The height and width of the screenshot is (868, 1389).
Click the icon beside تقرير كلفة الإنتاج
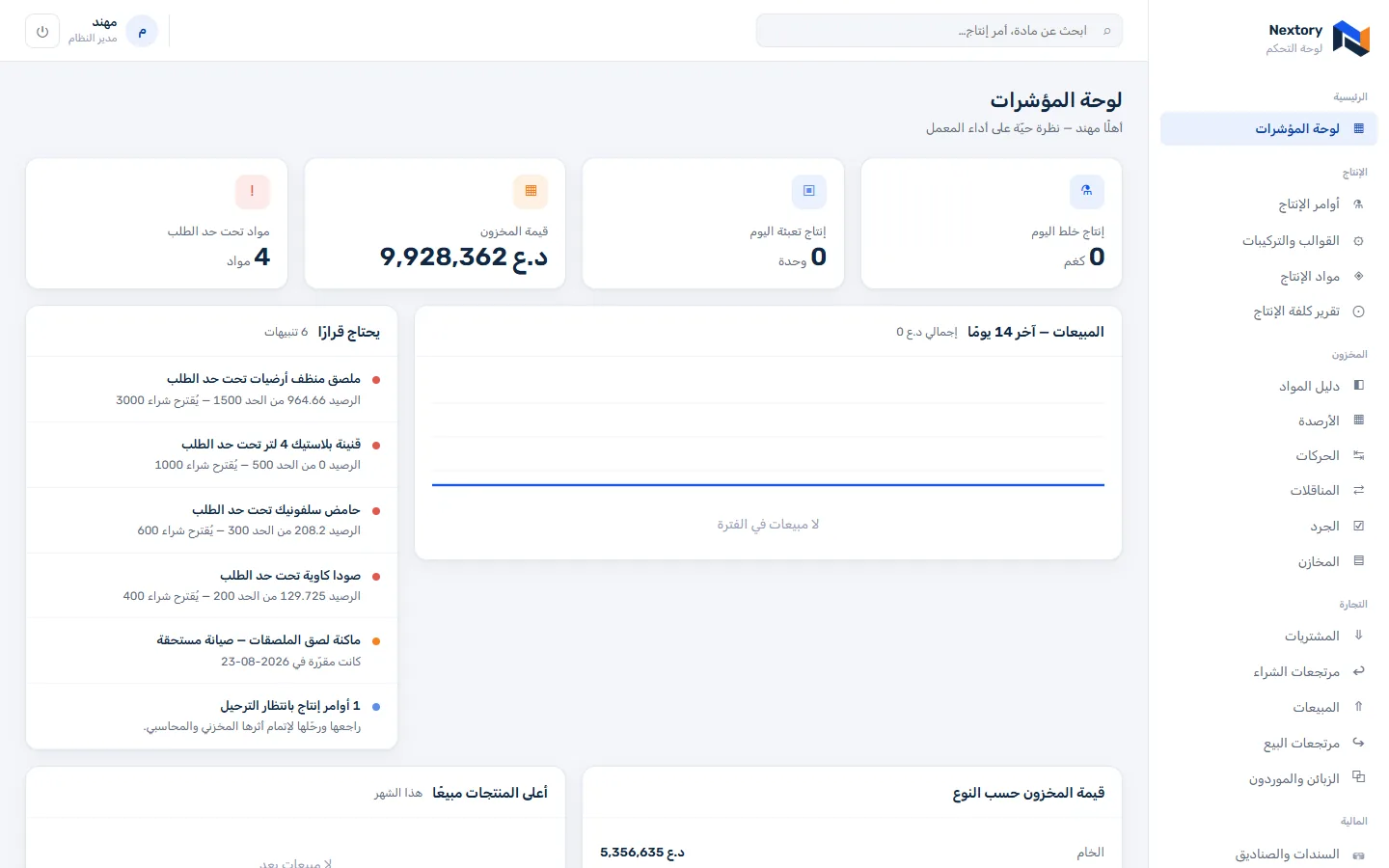pyautogui.click(x=1358, y=312)
